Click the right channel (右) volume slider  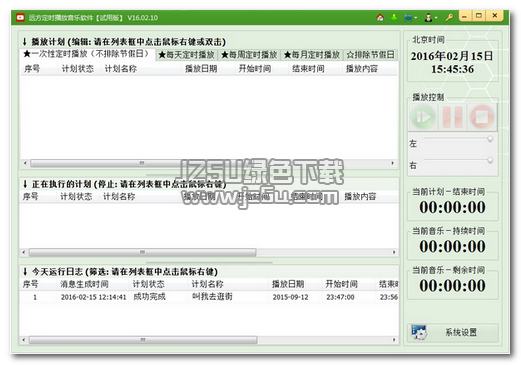458,160
